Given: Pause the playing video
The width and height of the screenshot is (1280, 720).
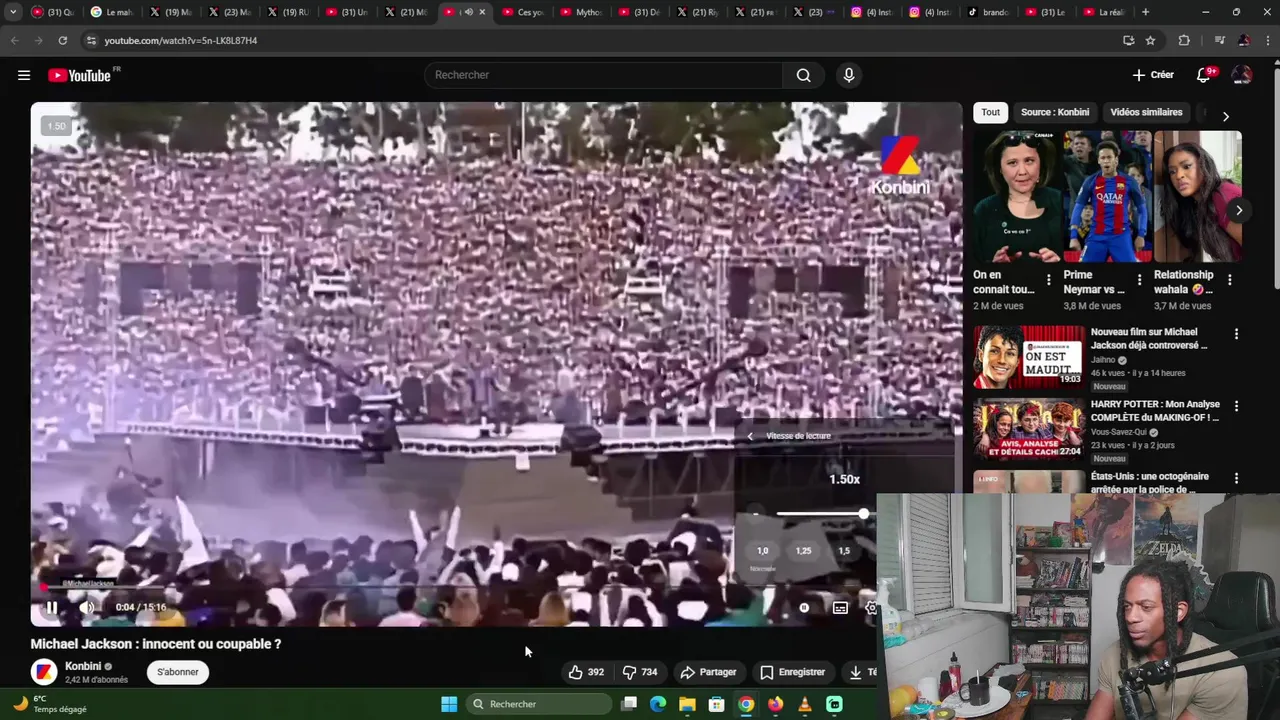Looking at the screenshot, I should coord(51,607).
